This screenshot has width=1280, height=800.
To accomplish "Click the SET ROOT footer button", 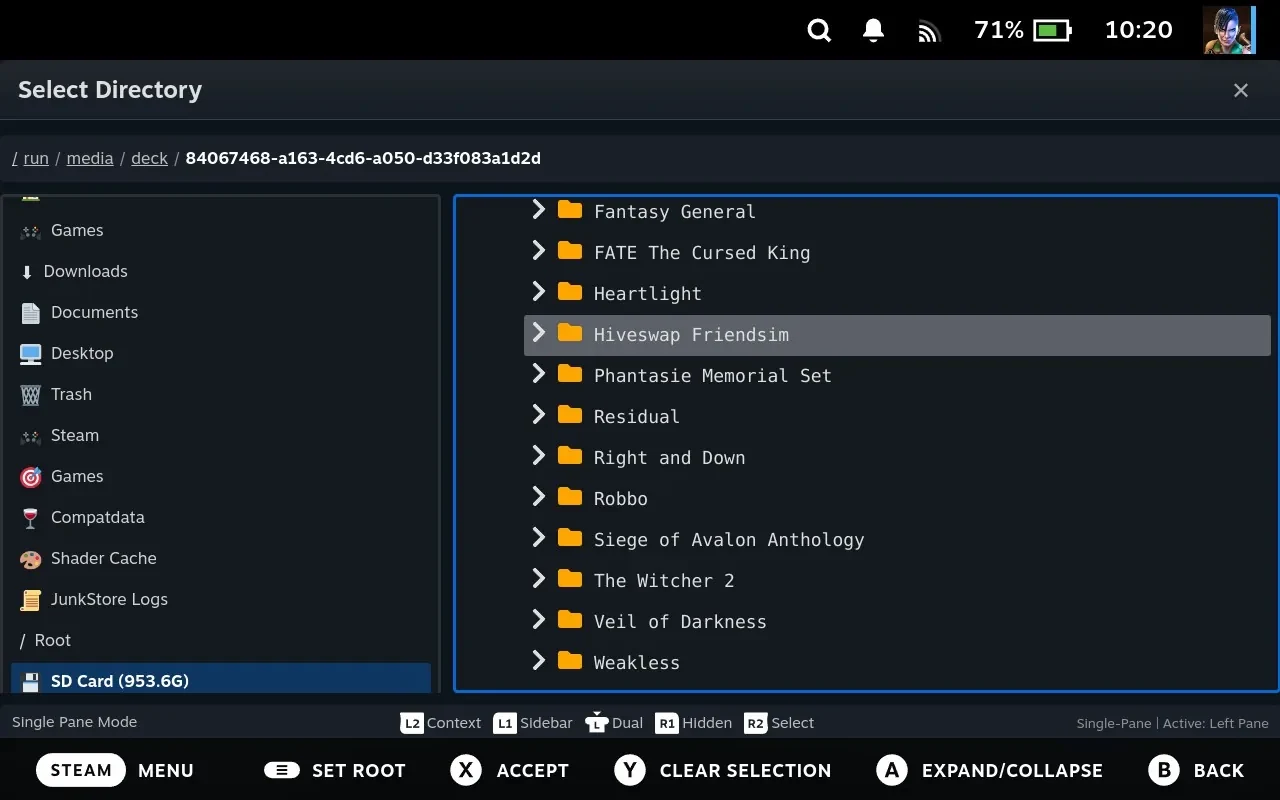I will tap(335, 770).
